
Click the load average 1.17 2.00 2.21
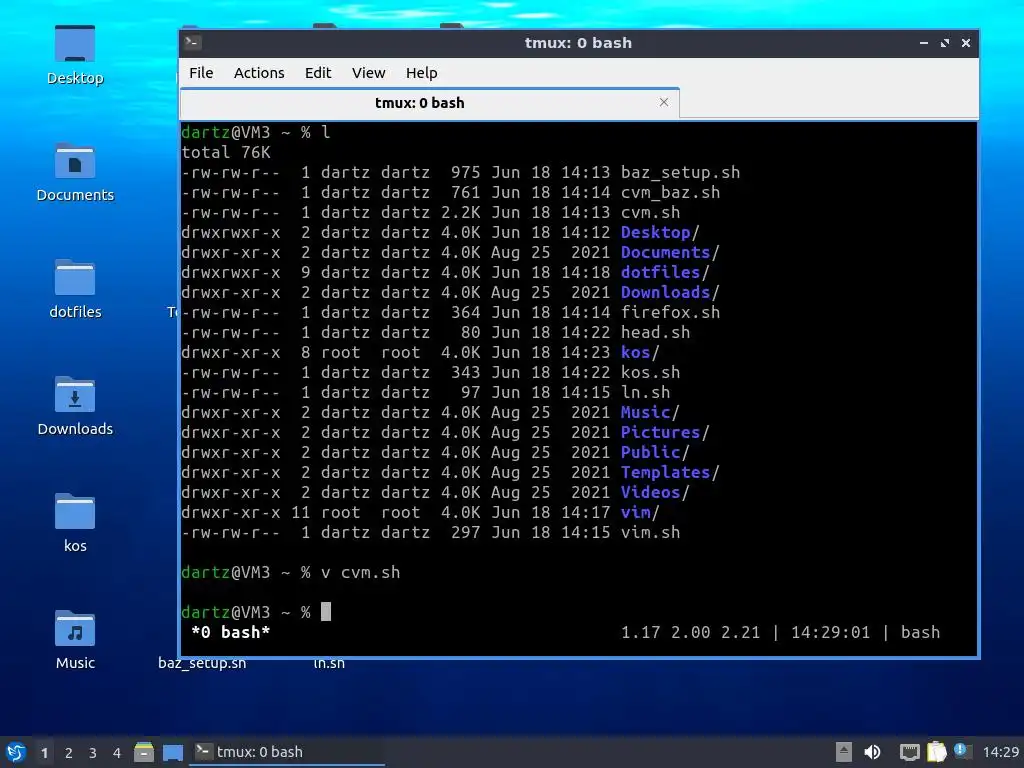[690, 632]
